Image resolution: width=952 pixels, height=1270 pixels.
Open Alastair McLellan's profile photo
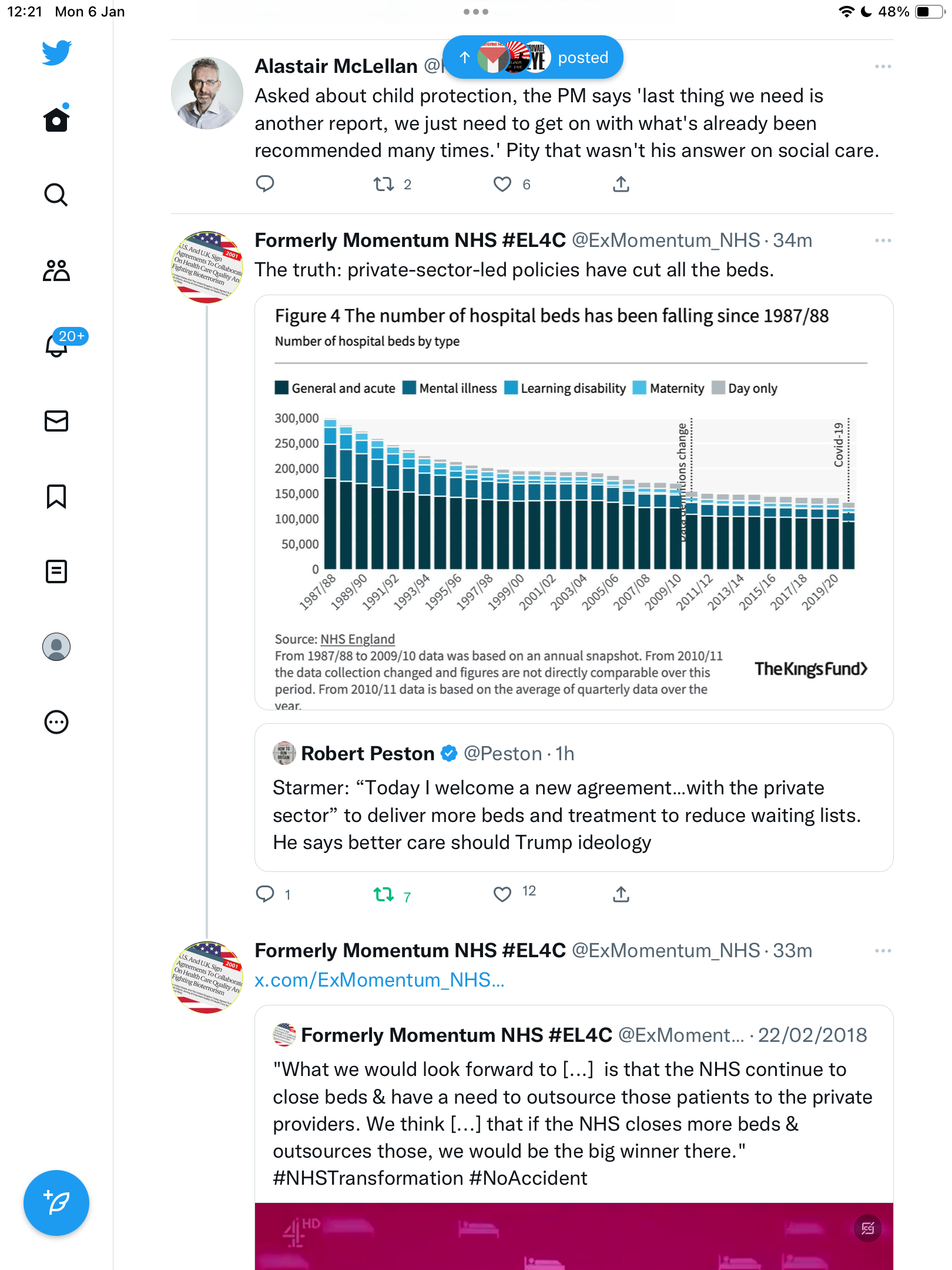tap(207, 93)
